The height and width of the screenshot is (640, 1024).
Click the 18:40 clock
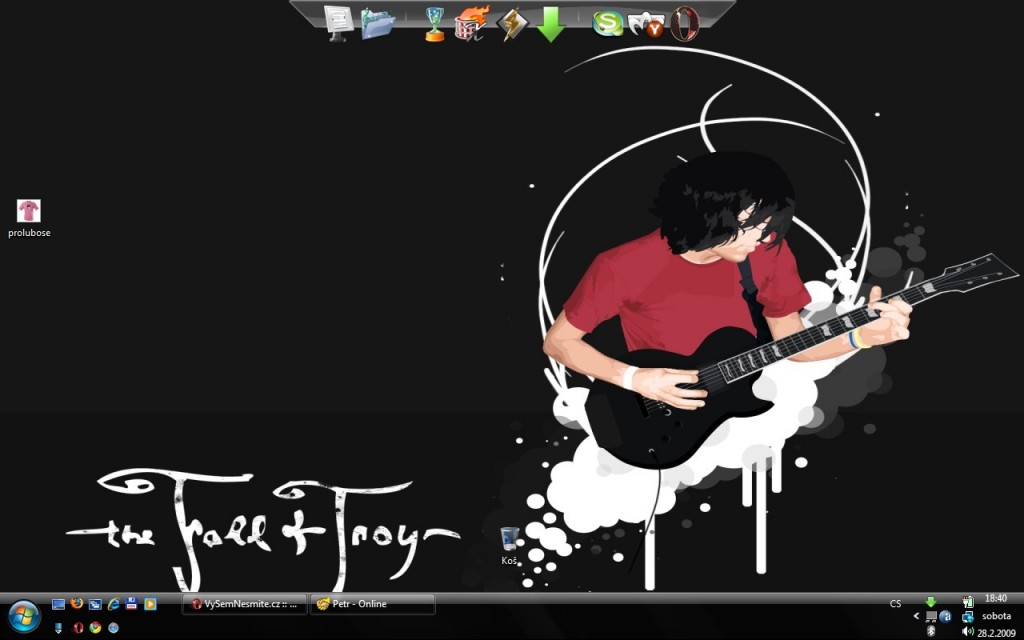coord(996,598)
